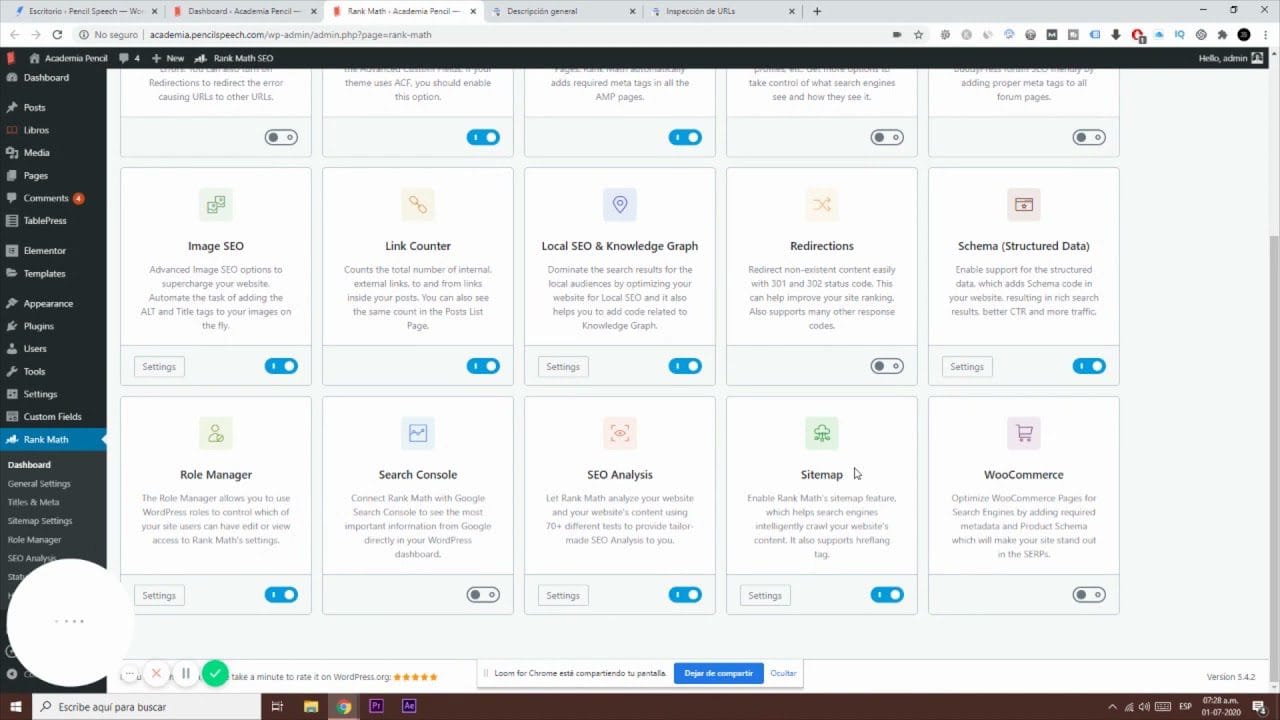Toggle the Local SEO & Knowledge Graph module
Screen dimensions: 1280x720
(x=685, y=366)
